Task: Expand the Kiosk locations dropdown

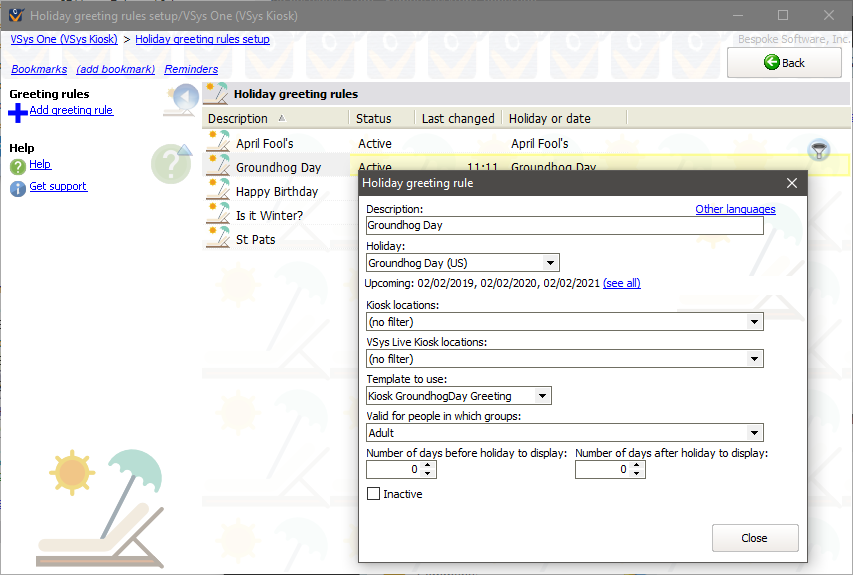Action: [x=754, y=322]
